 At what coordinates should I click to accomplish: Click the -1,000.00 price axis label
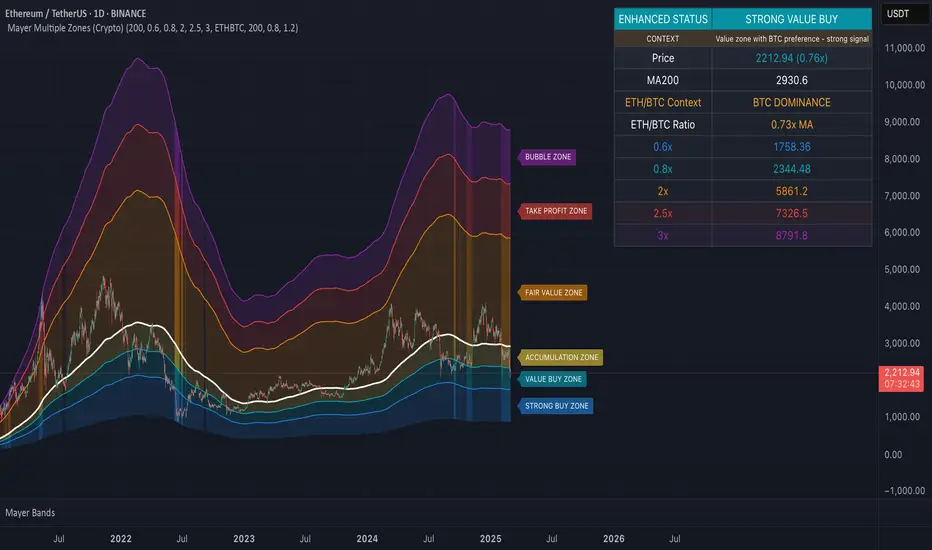904,491
